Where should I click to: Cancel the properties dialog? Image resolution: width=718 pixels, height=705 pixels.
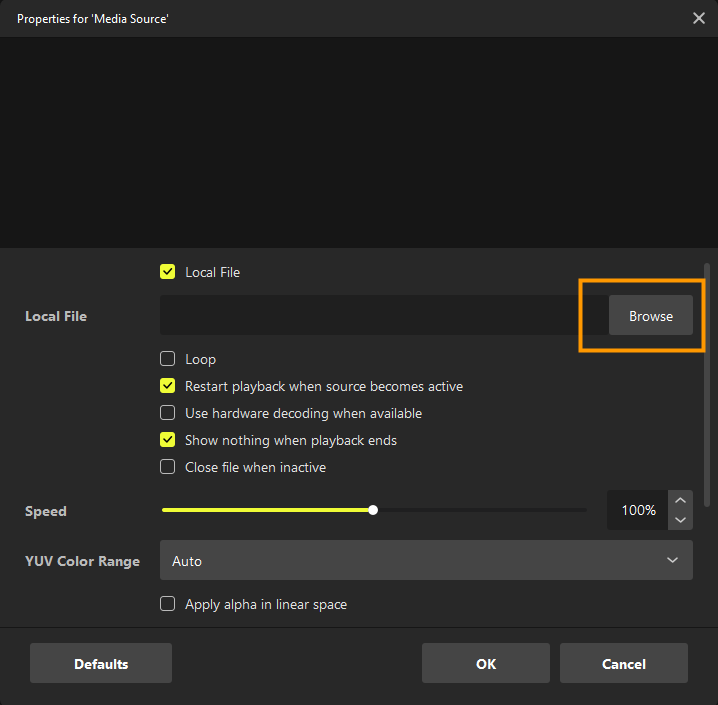(x=623, y=664)
